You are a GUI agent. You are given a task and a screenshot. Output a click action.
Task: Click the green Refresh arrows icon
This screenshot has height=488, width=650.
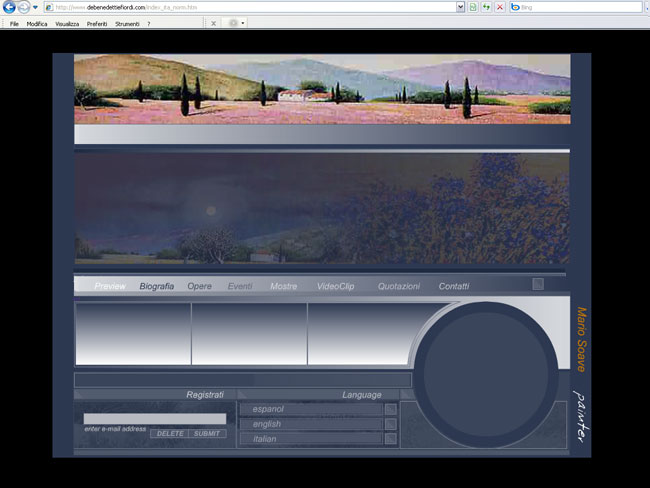click(486, 7)
